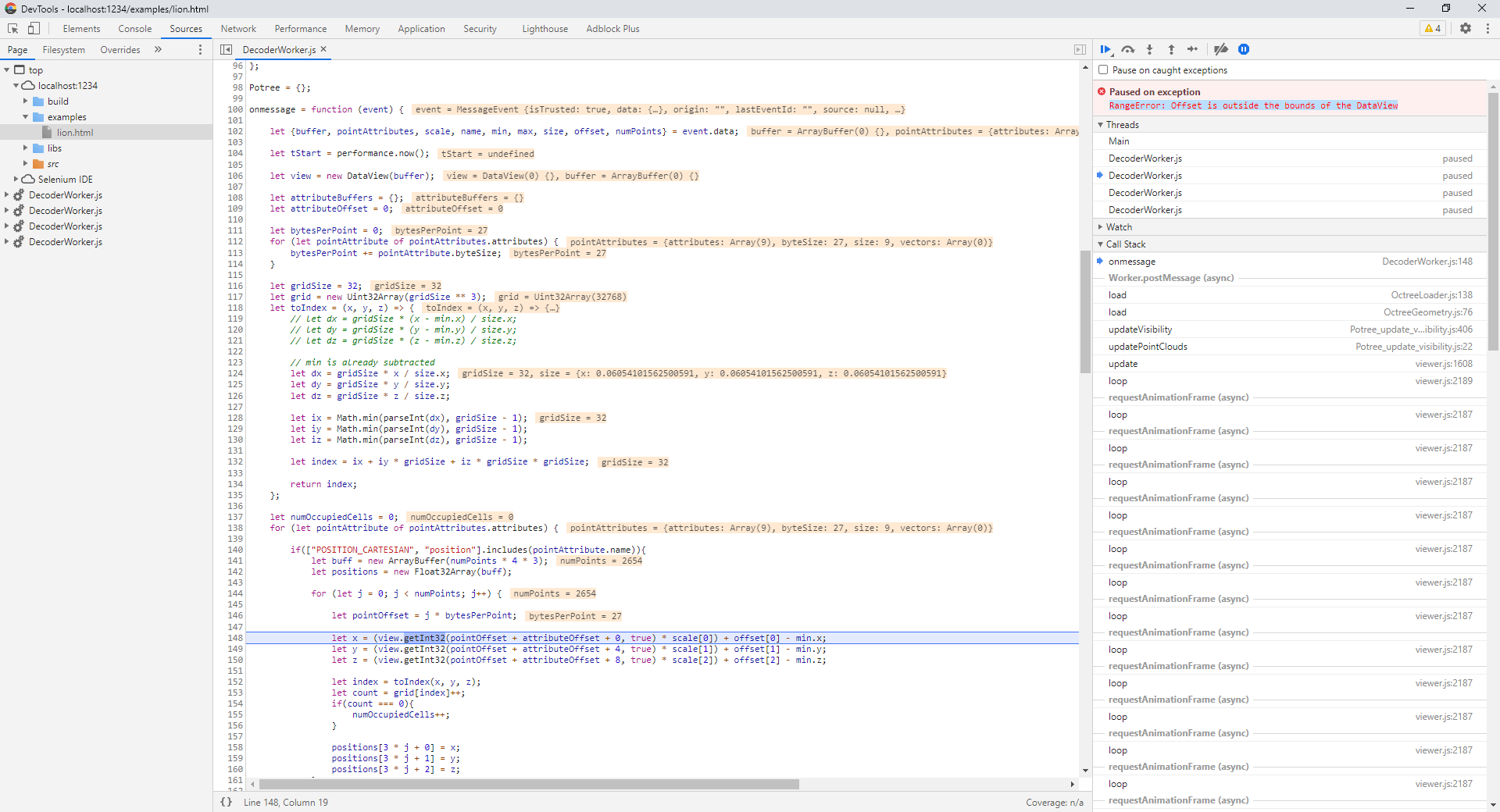Select the Main thread
This screenshot has height=812, width=1500.
(1290, 141)
